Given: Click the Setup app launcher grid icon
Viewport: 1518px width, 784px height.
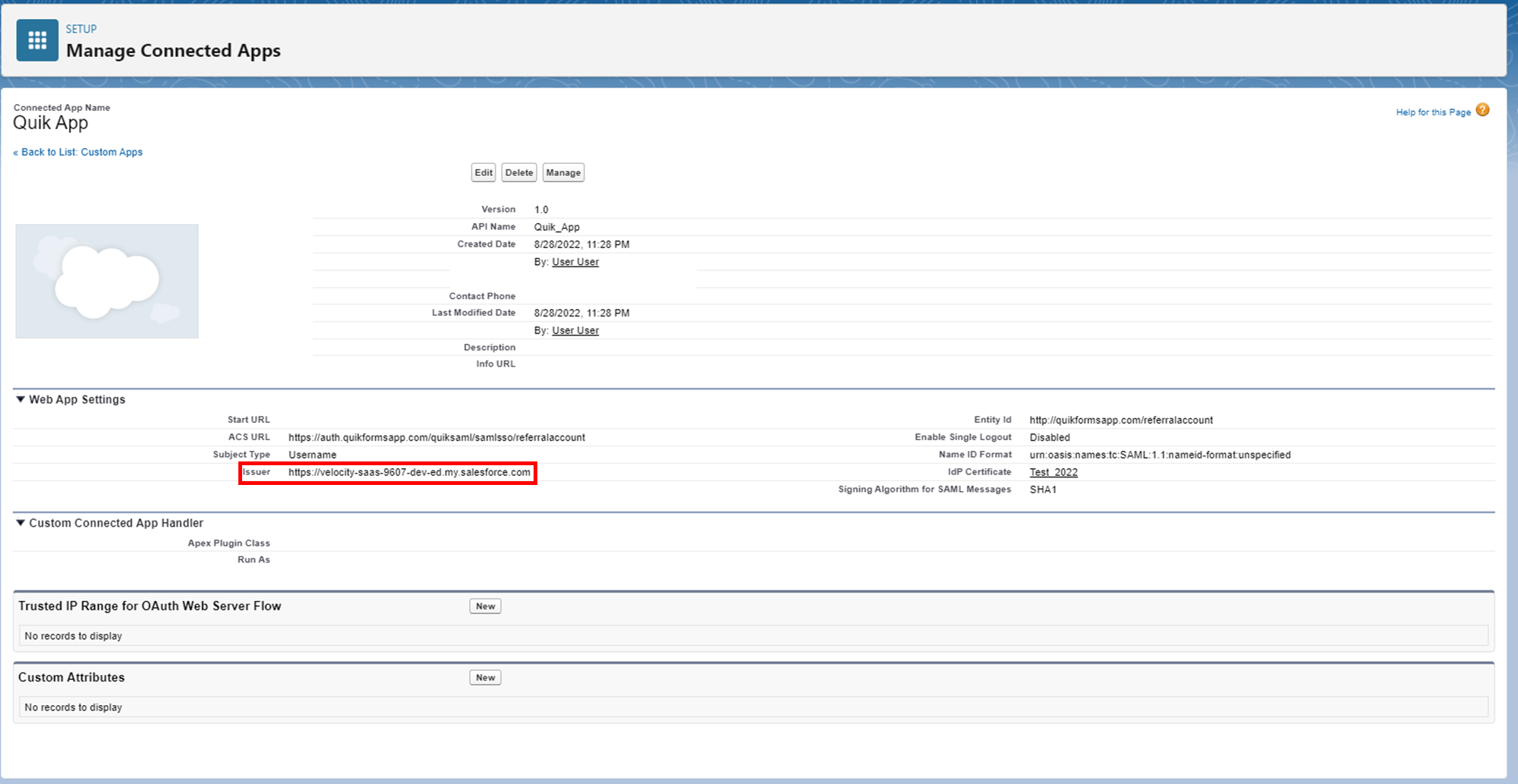Looking at the screenshot, I should 37,40.
